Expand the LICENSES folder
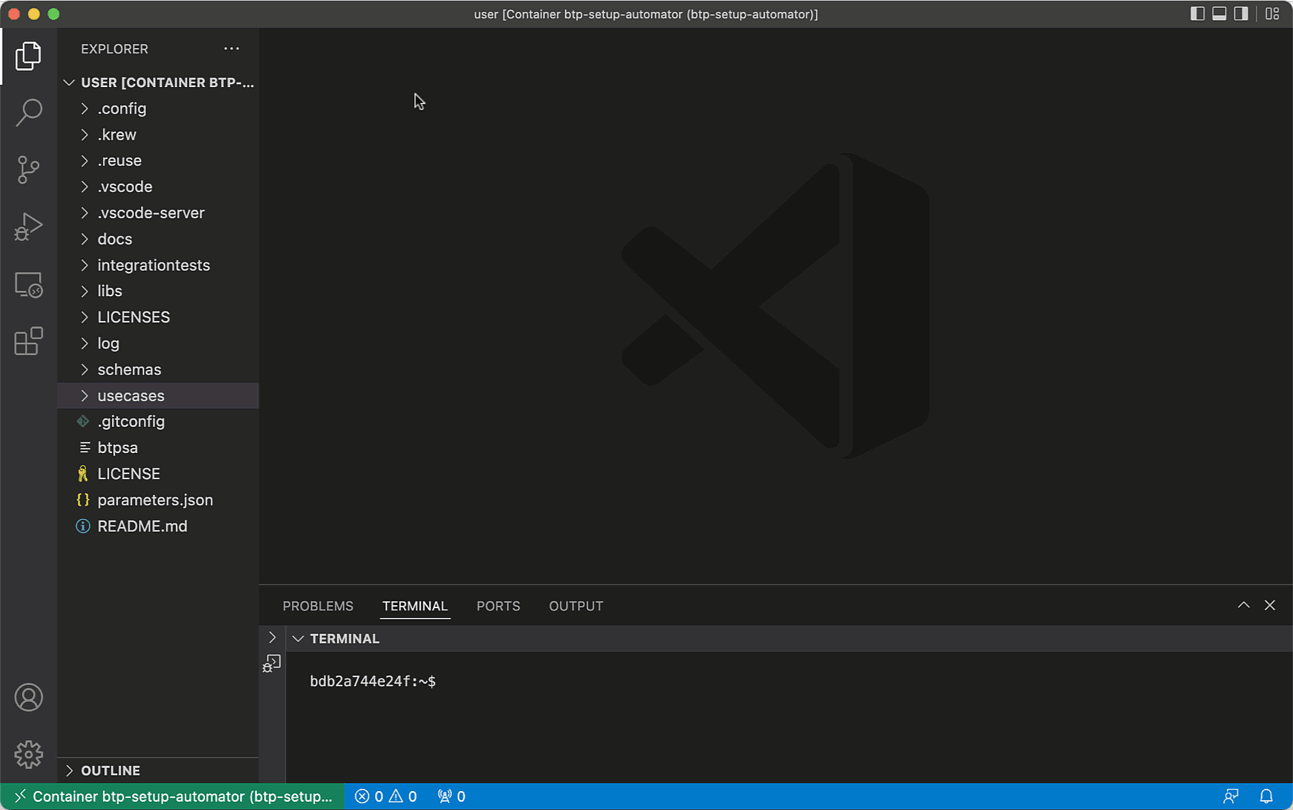The height and width of the screenshot is (810, 1293). click(x=158, y=317)
